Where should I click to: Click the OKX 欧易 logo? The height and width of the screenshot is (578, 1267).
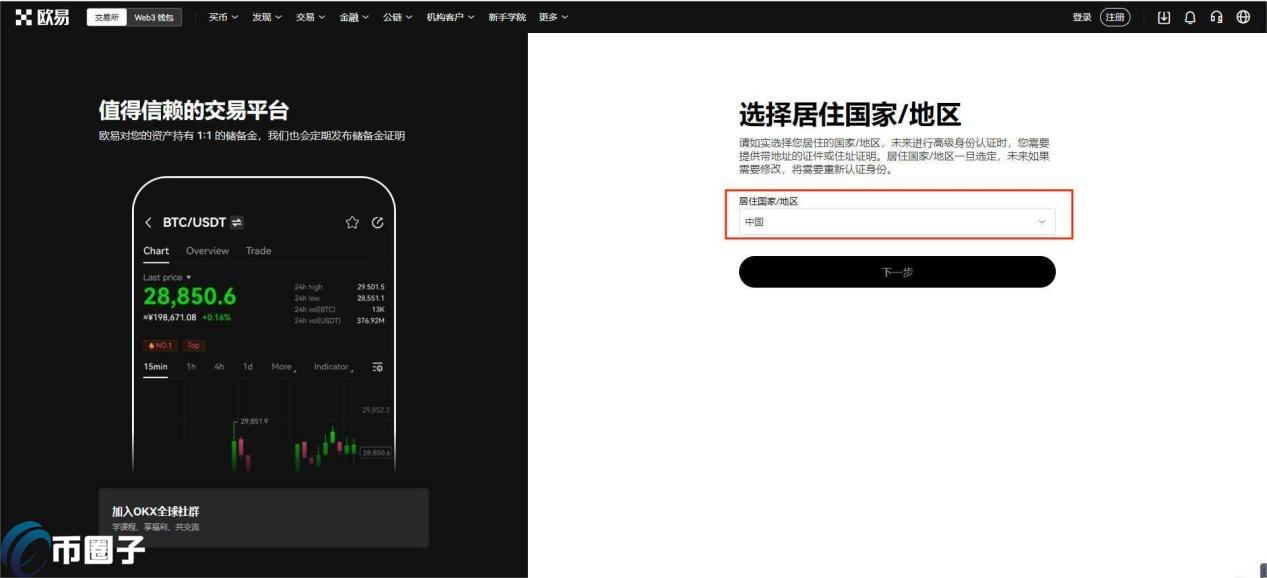(42, 17)
